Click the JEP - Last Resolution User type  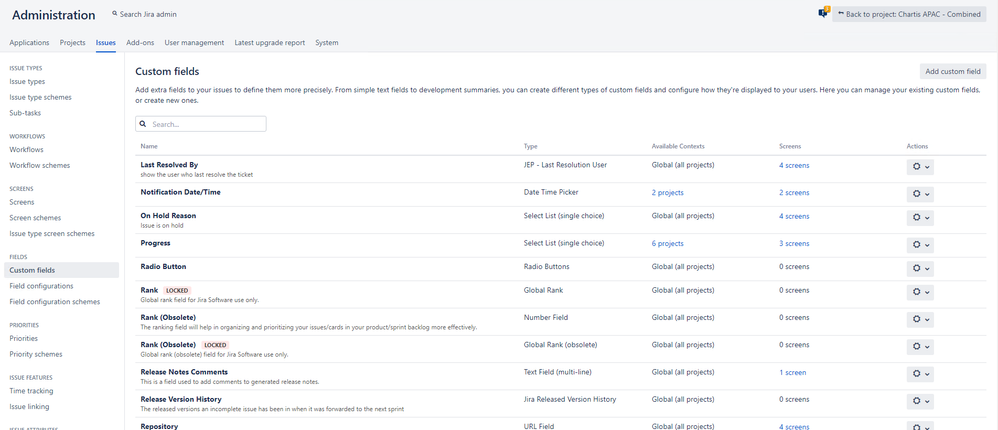(565, 165)
